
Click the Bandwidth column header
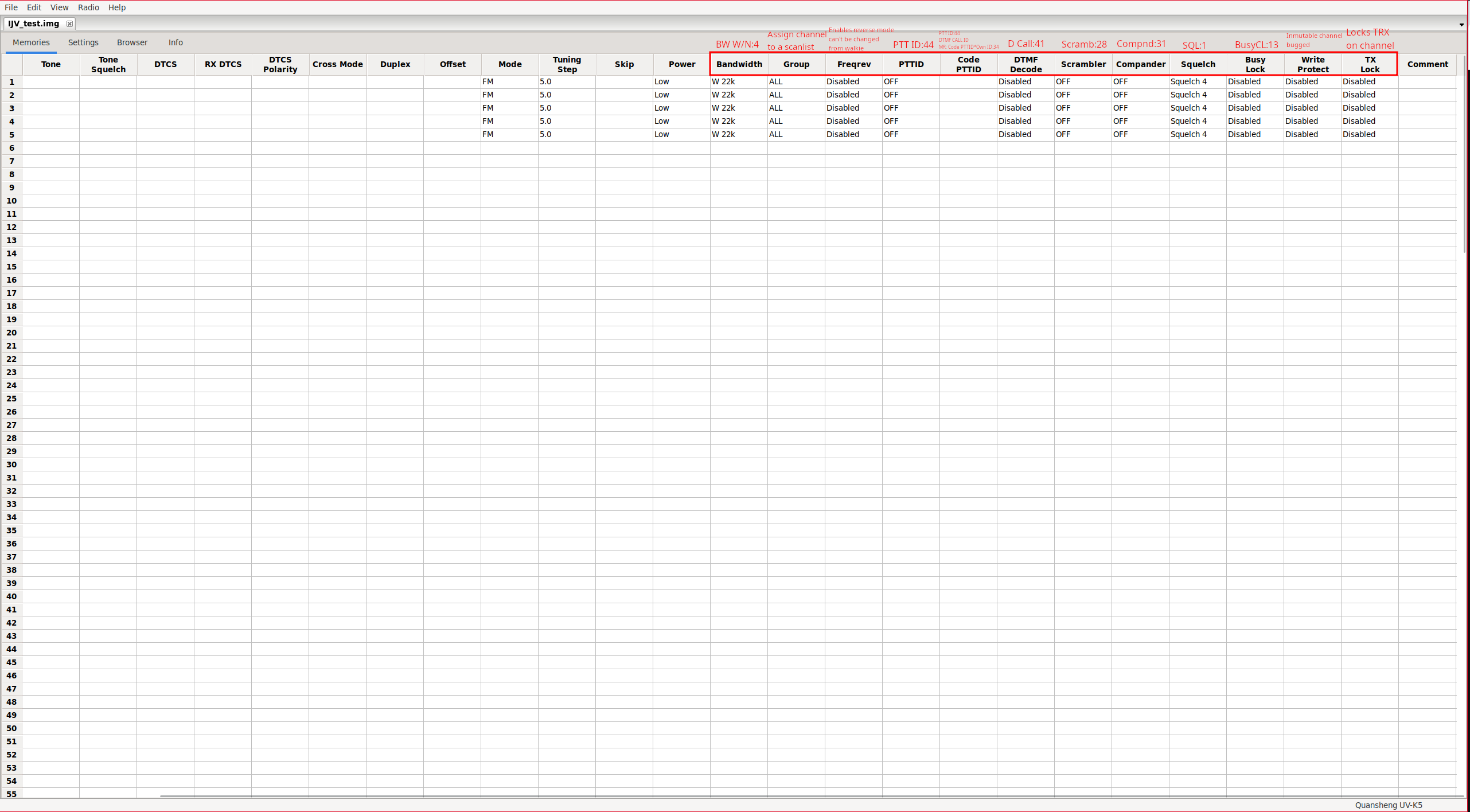(x=739, y=64)
